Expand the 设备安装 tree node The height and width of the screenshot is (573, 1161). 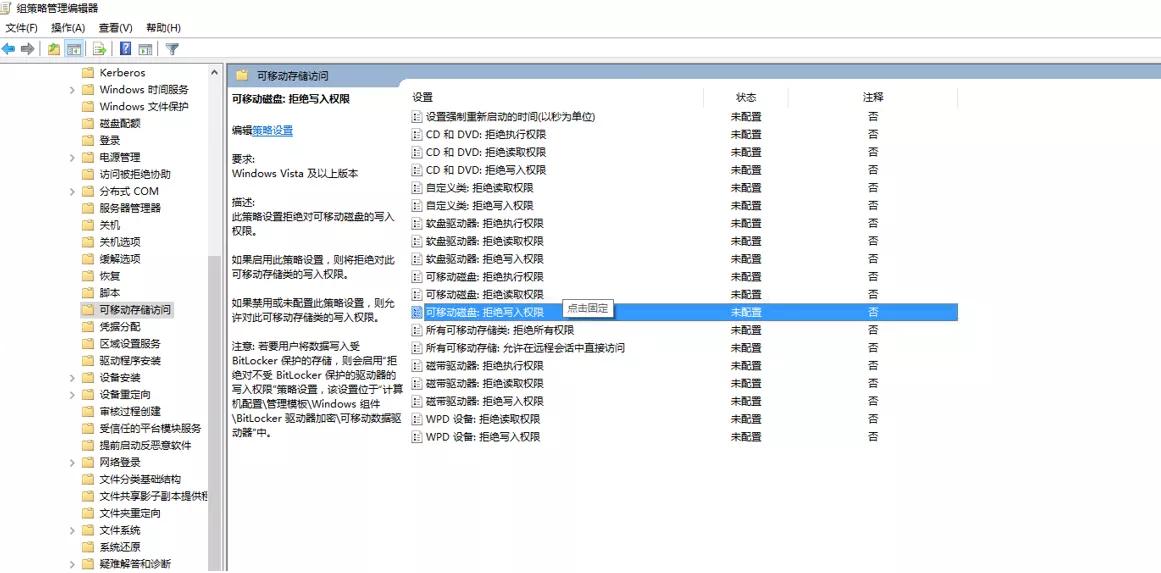click(x=72, y=378)
